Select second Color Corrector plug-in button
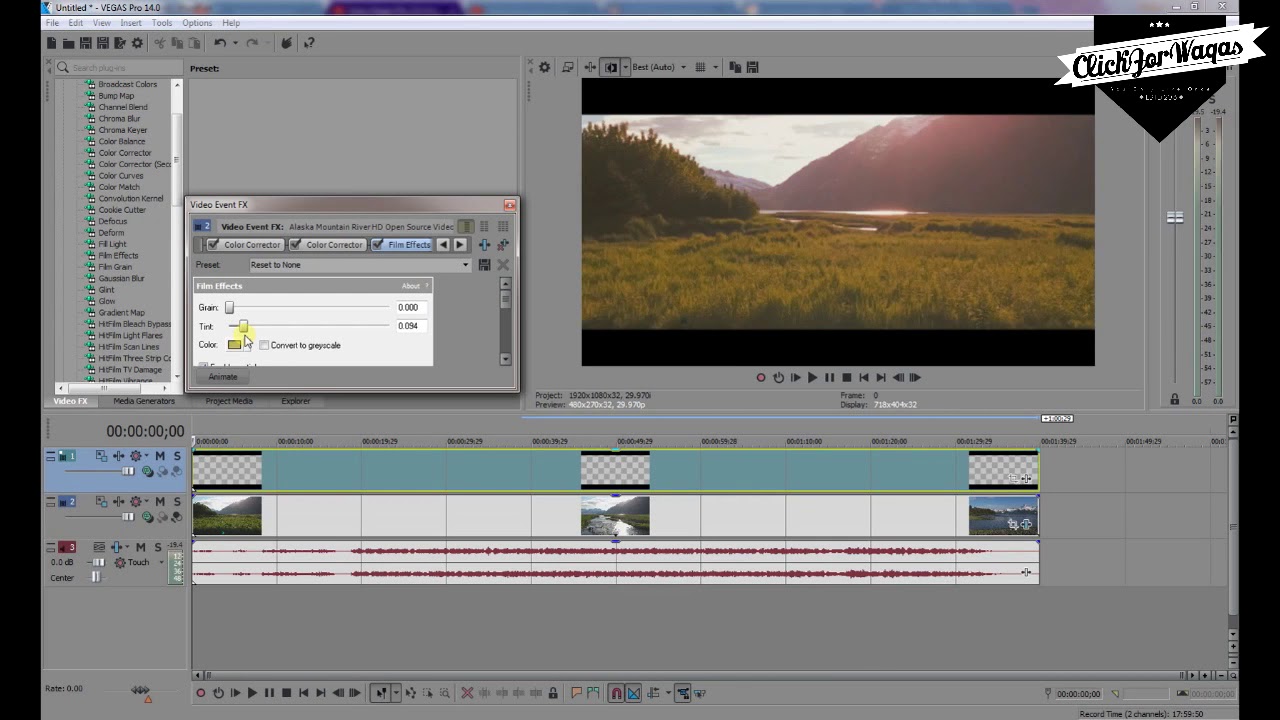 pos(326,245)
